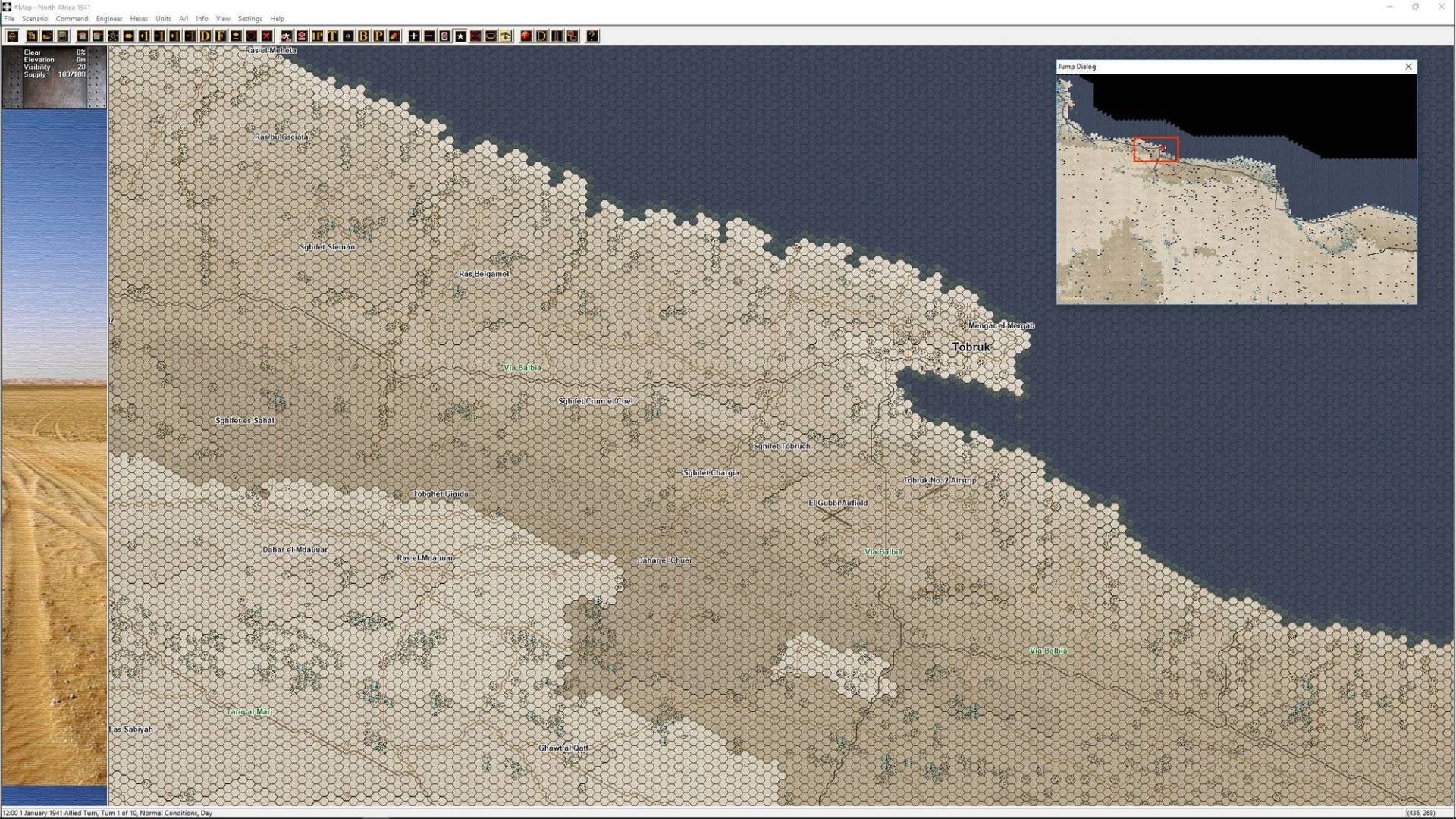1456x819 pixels.
Task: Toggle the white star toolbar button
Action: click(x=460, y=36)
